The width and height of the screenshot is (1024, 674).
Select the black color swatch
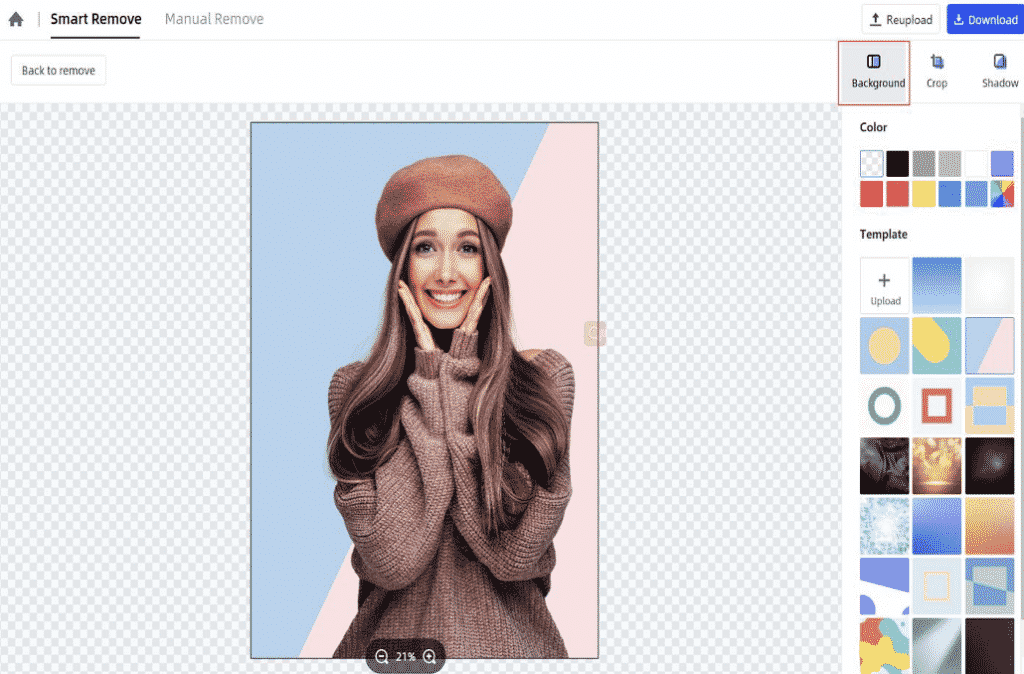click(896, 163)
